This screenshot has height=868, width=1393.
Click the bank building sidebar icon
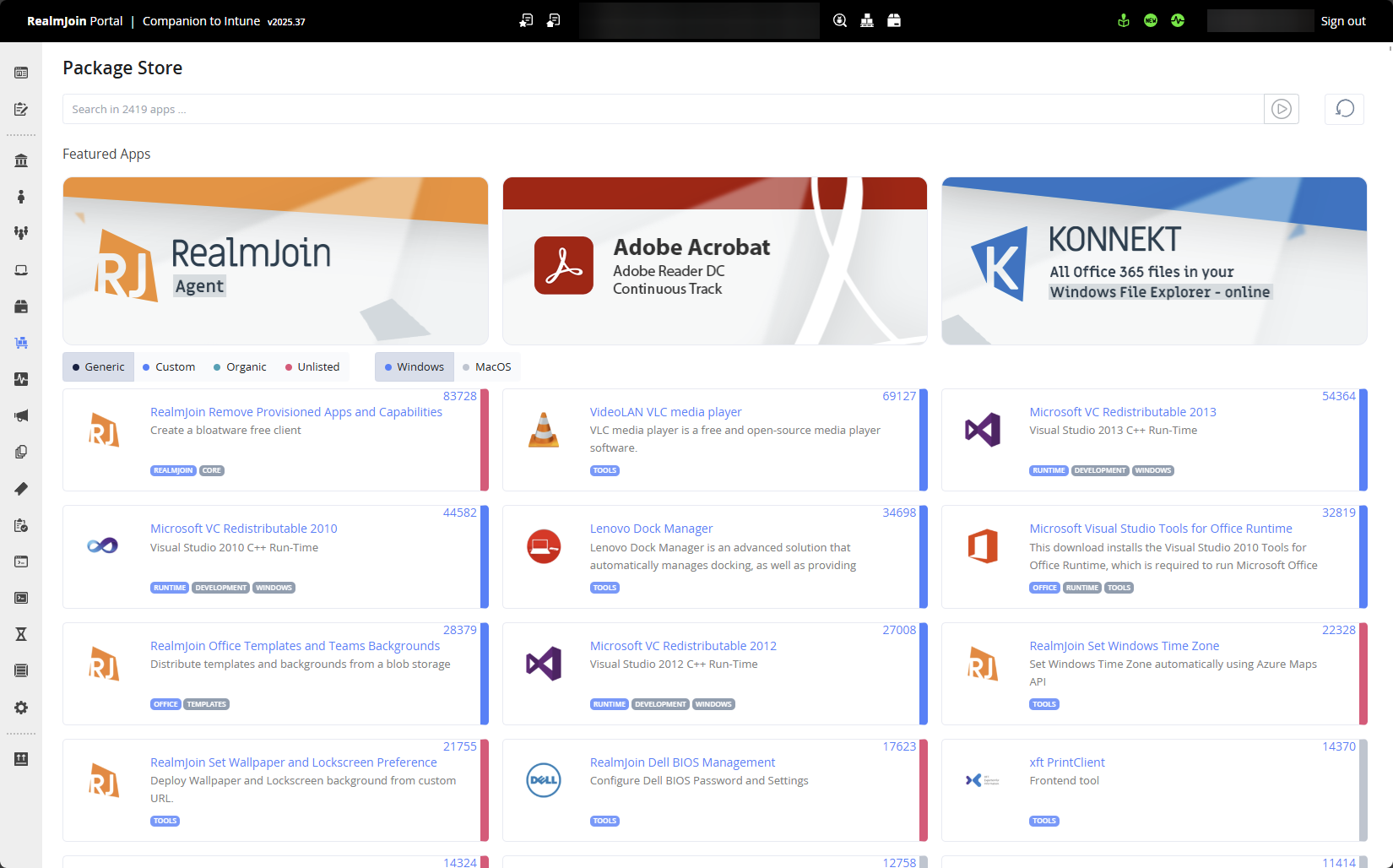21,160
